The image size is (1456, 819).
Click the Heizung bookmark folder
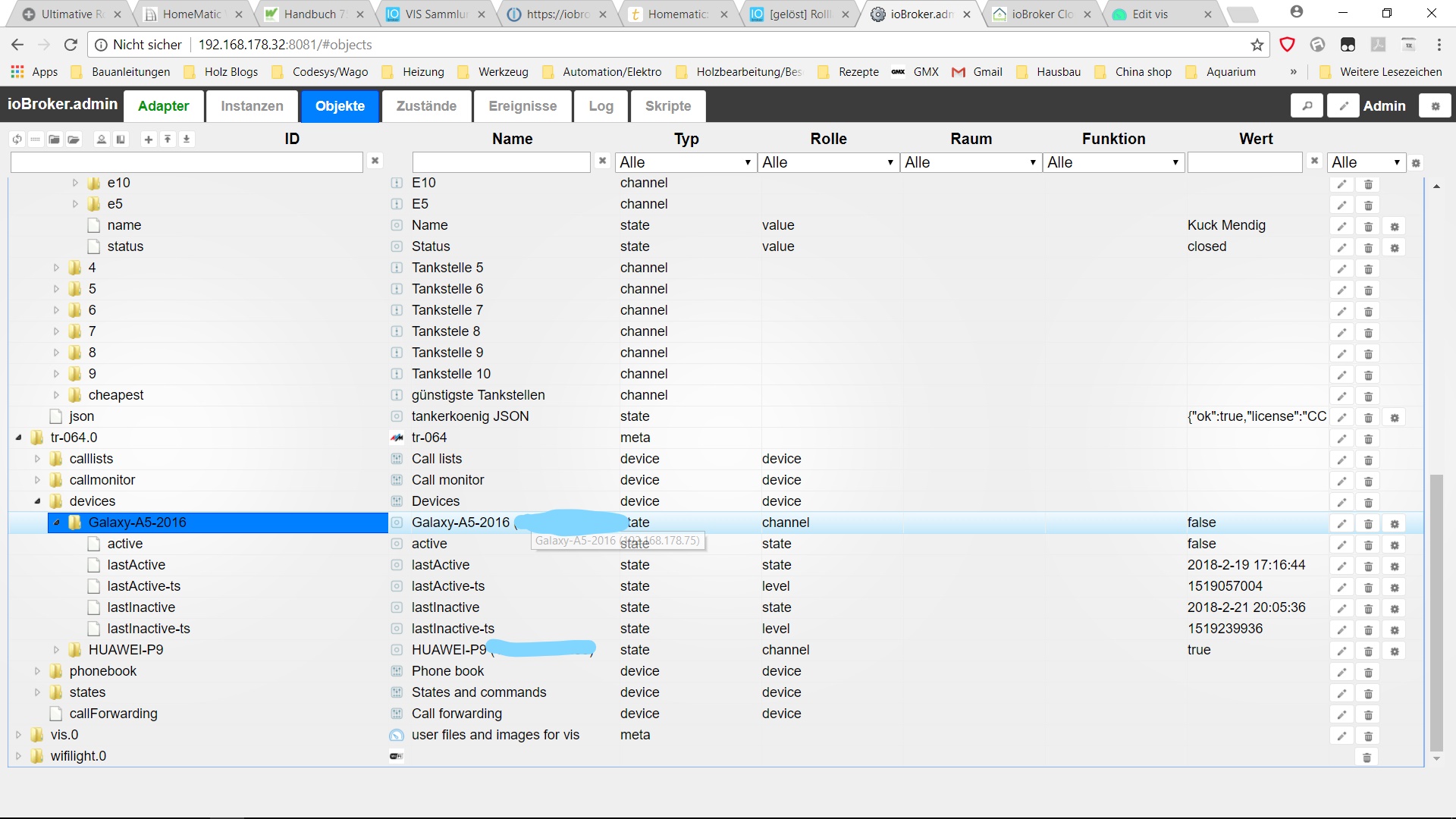[x=422, y=72]
